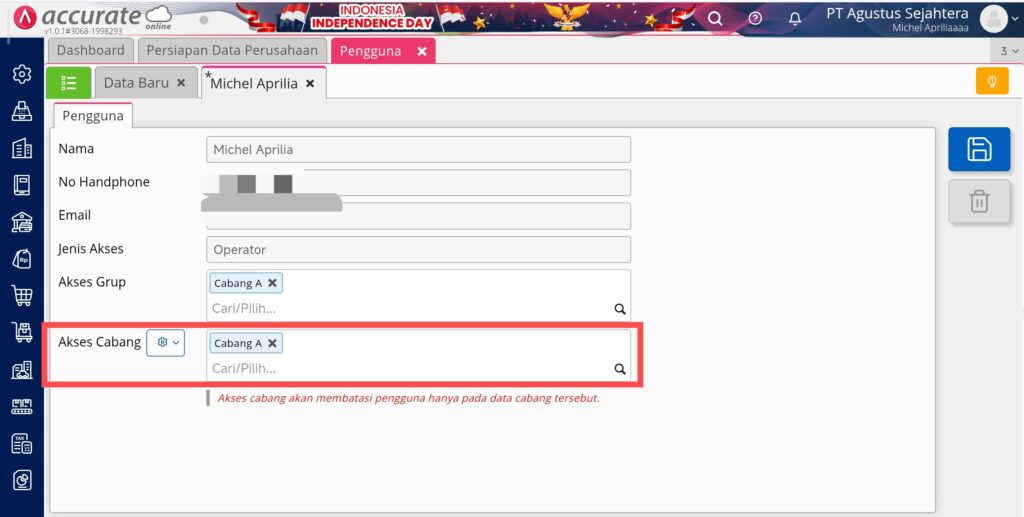Screen dimensions: 1024x517
Task: Click the Akses Grup search magnifier
Action: pyautogui.click(x=620, y=309)
